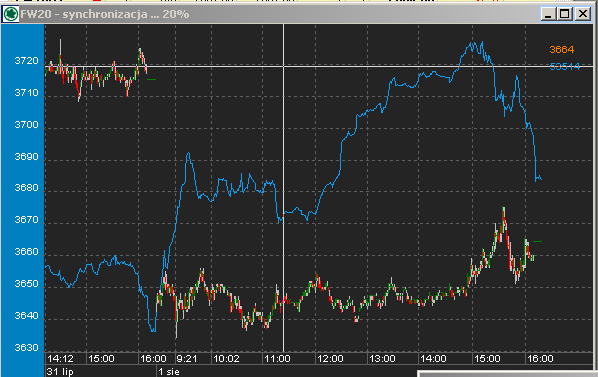Click the 14:00 time axis label

[433, 359]
